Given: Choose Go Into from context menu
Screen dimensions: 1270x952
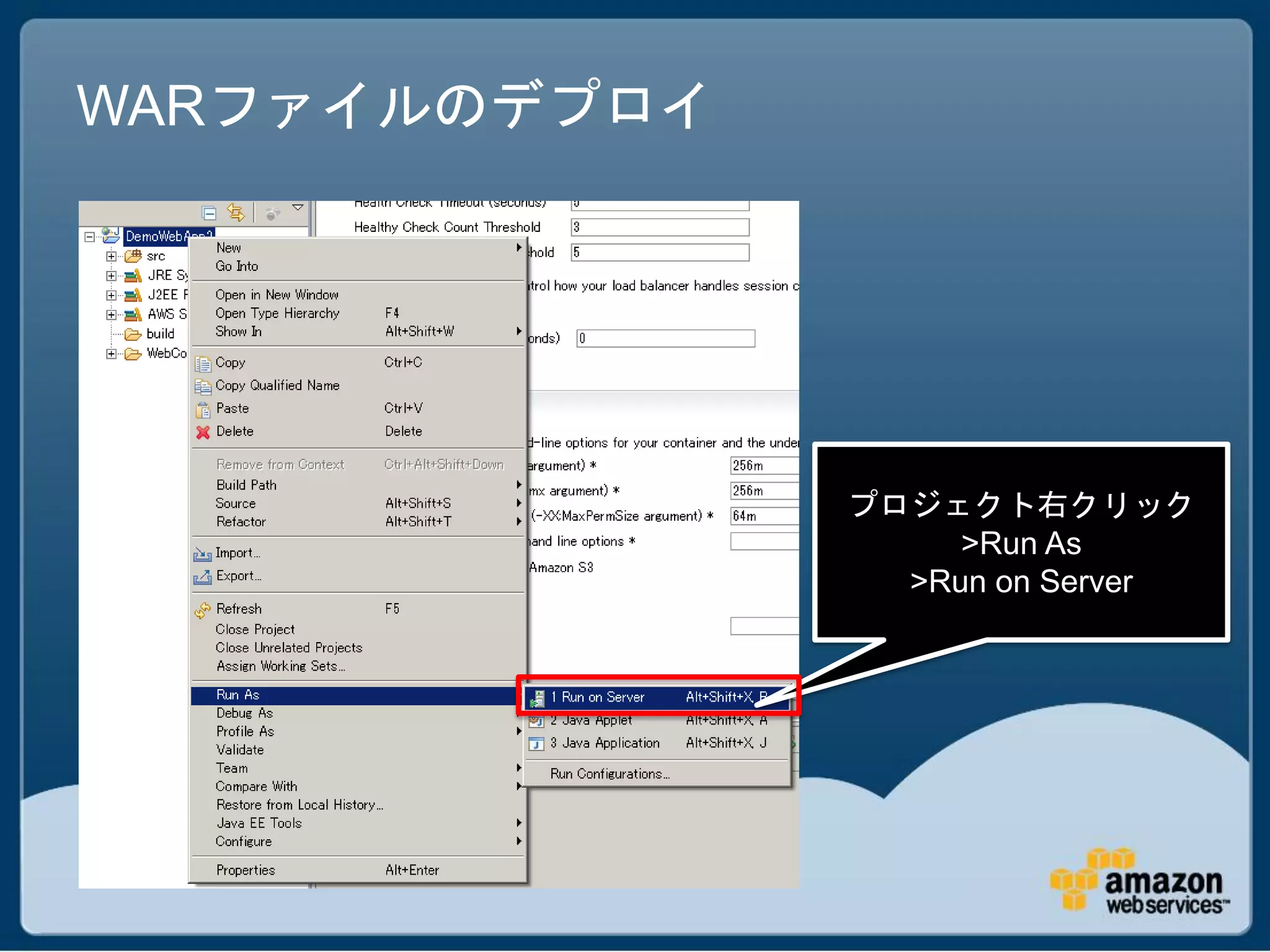Looking at the screenshot, I should click(358, 267).
